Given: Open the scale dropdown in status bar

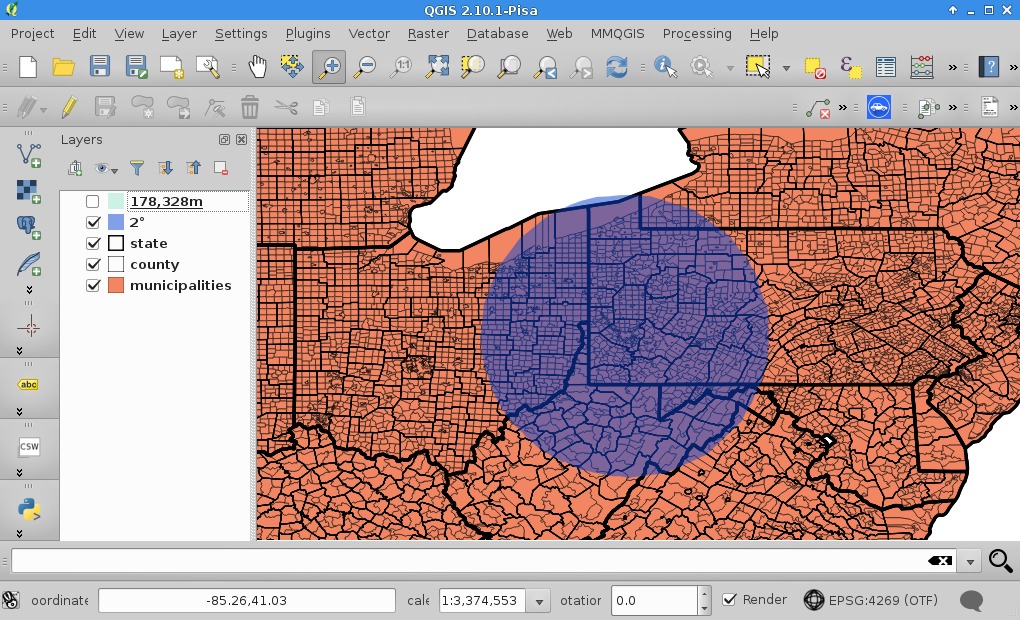Looking at the screenshot, I should coord(540,601).
